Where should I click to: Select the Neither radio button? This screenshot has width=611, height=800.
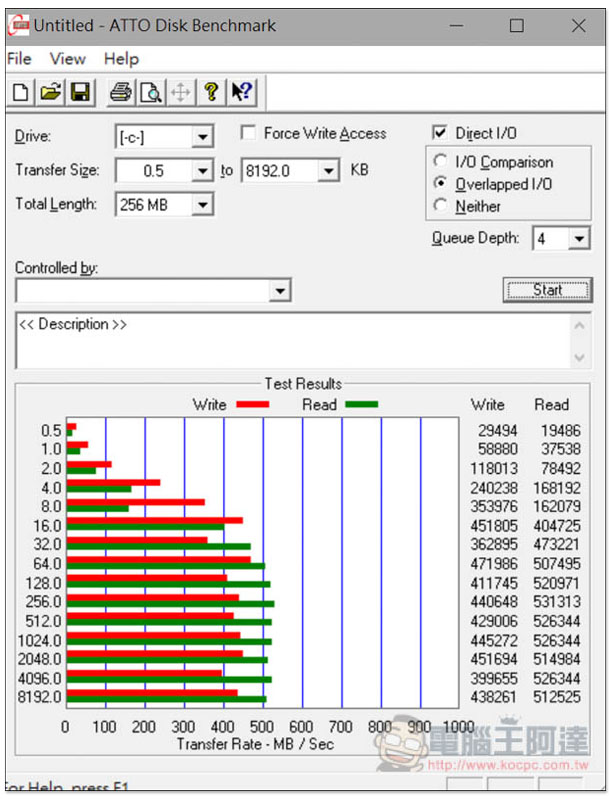440,206
